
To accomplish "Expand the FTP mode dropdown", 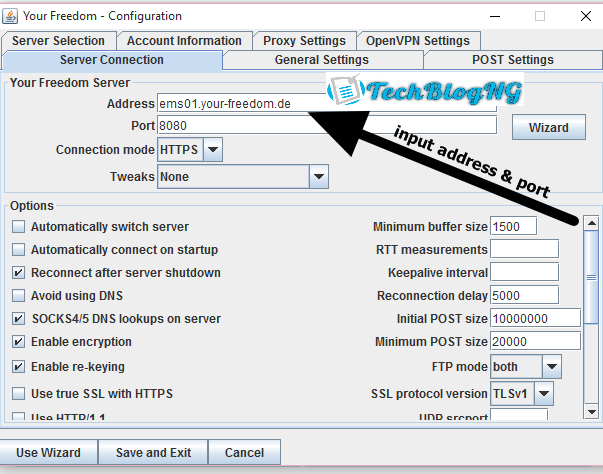I will [x=552, y=367].
